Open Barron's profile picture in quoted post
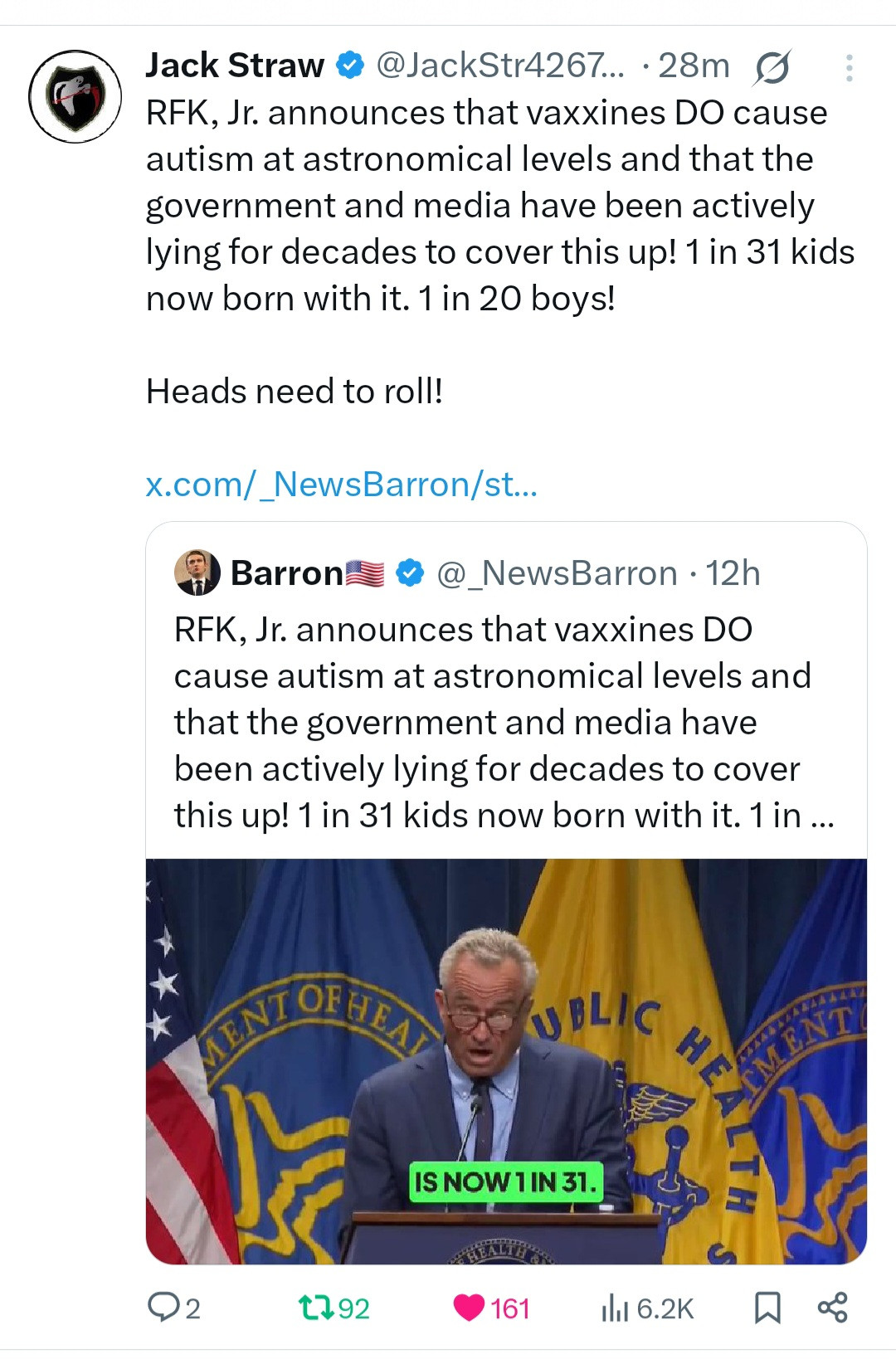The image size is (896, 1359). [197, 572]
